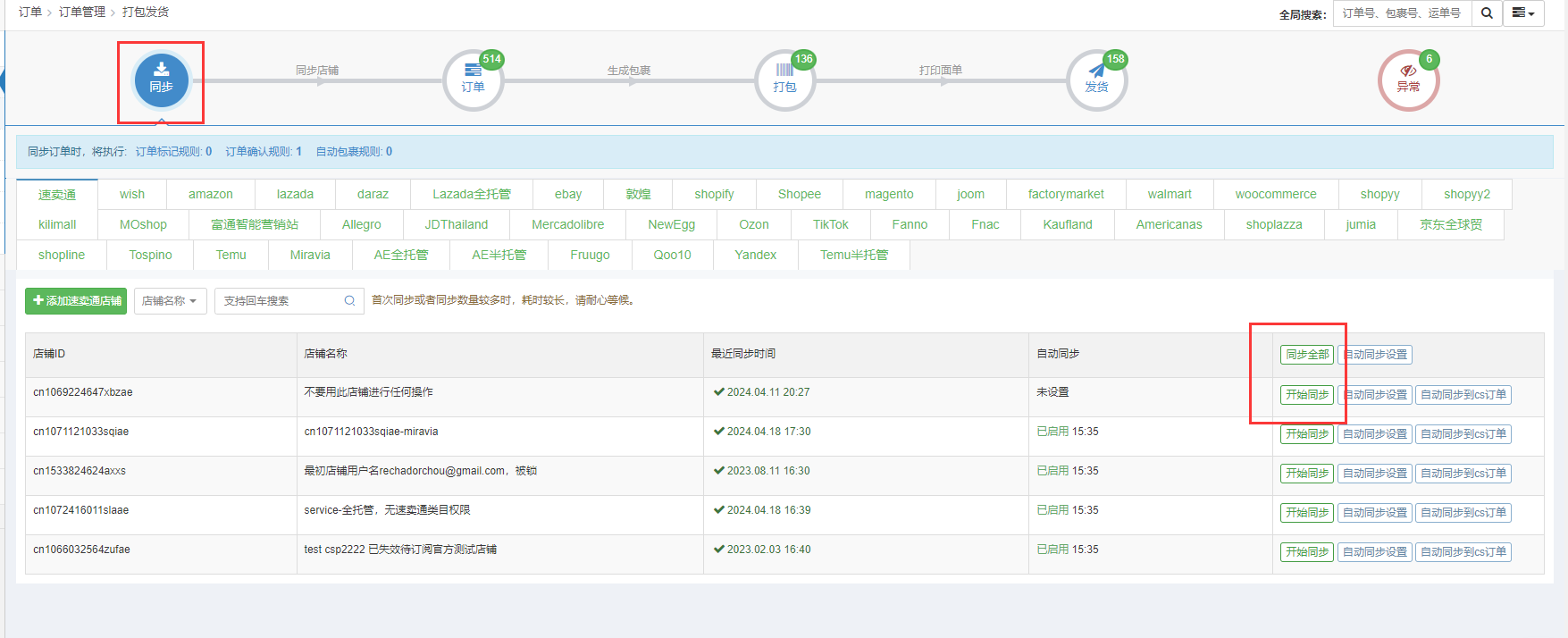Open the 发货 step with 158 badge
Screen dimensions: 1568x638
1096,80
